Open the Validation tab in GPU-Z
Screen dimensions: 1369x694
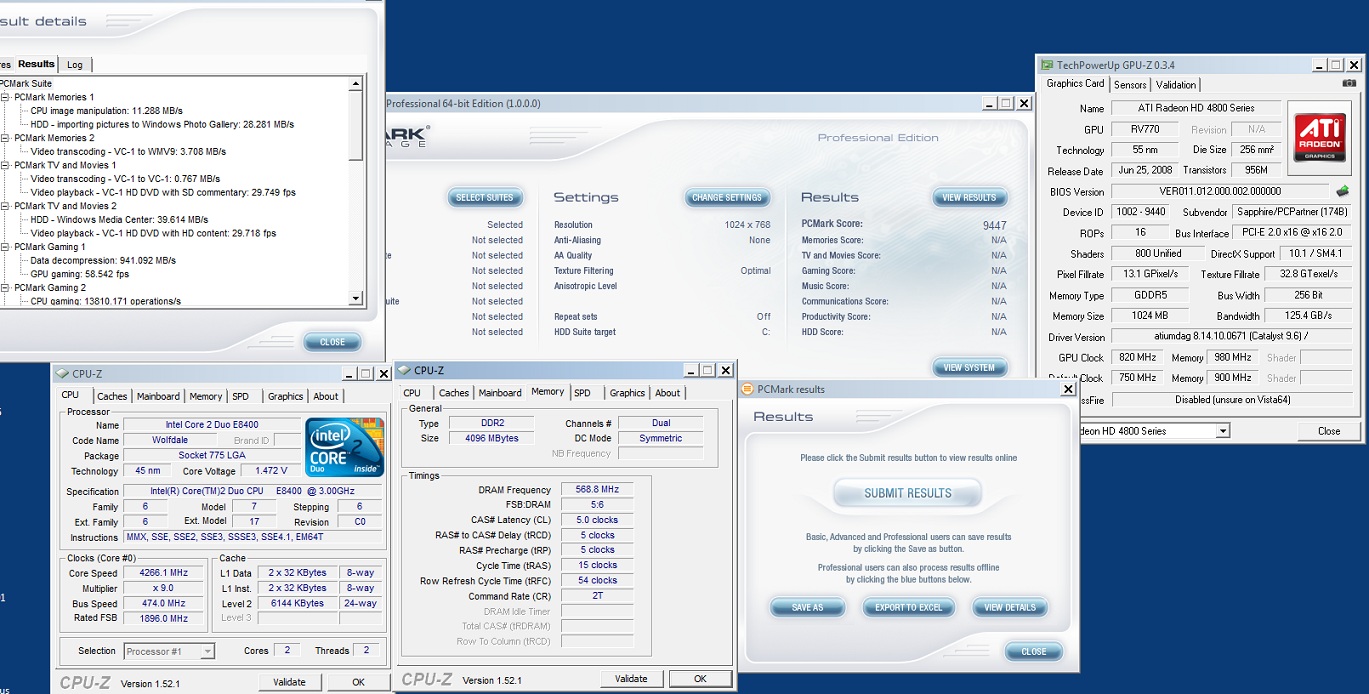1176,85
